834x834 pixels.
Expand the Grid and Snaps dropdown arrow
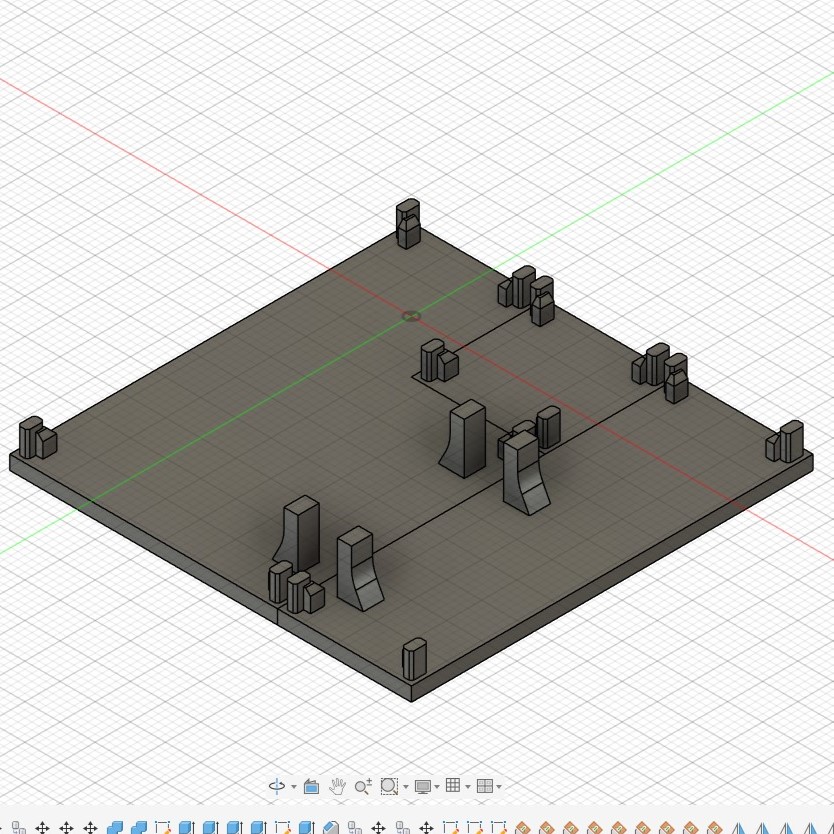(468, 787)
